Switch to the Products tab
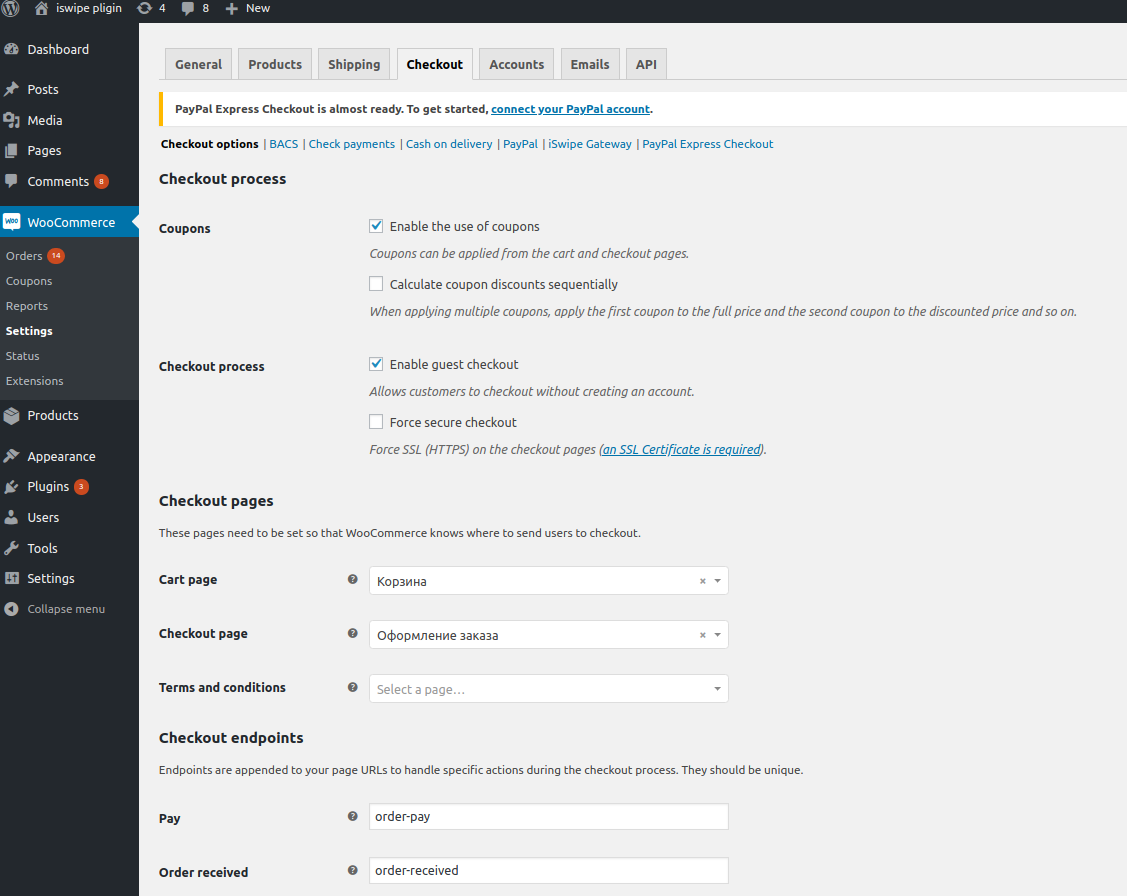1127x896 pixels. [275, 64]
